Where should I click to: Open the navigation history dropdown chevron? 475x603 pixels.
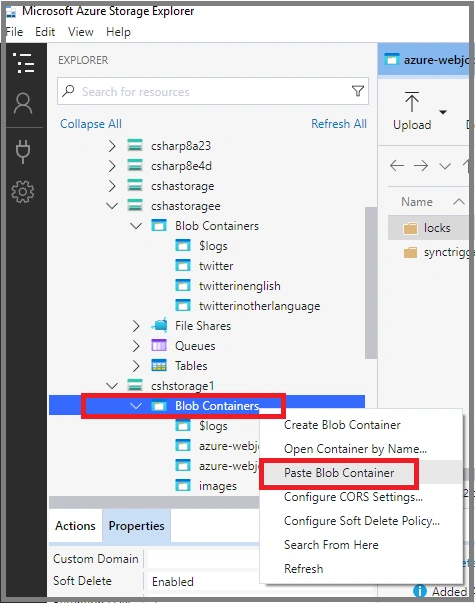(x=445, y=166)
